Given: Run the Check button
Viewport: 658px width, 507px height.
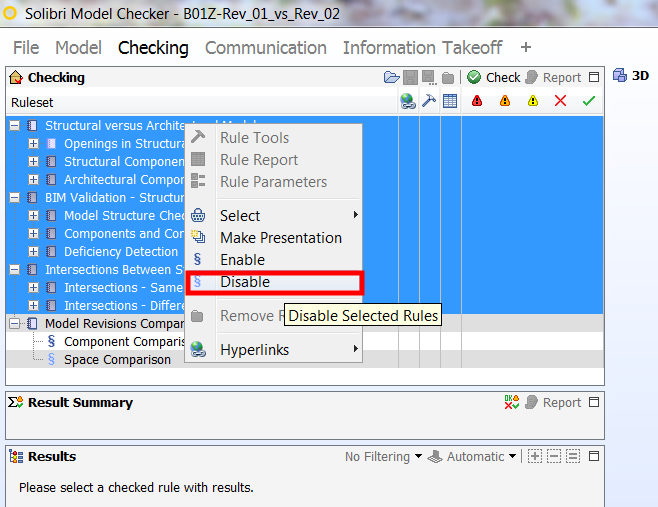Looking at the screenshot, I should 494,77.
